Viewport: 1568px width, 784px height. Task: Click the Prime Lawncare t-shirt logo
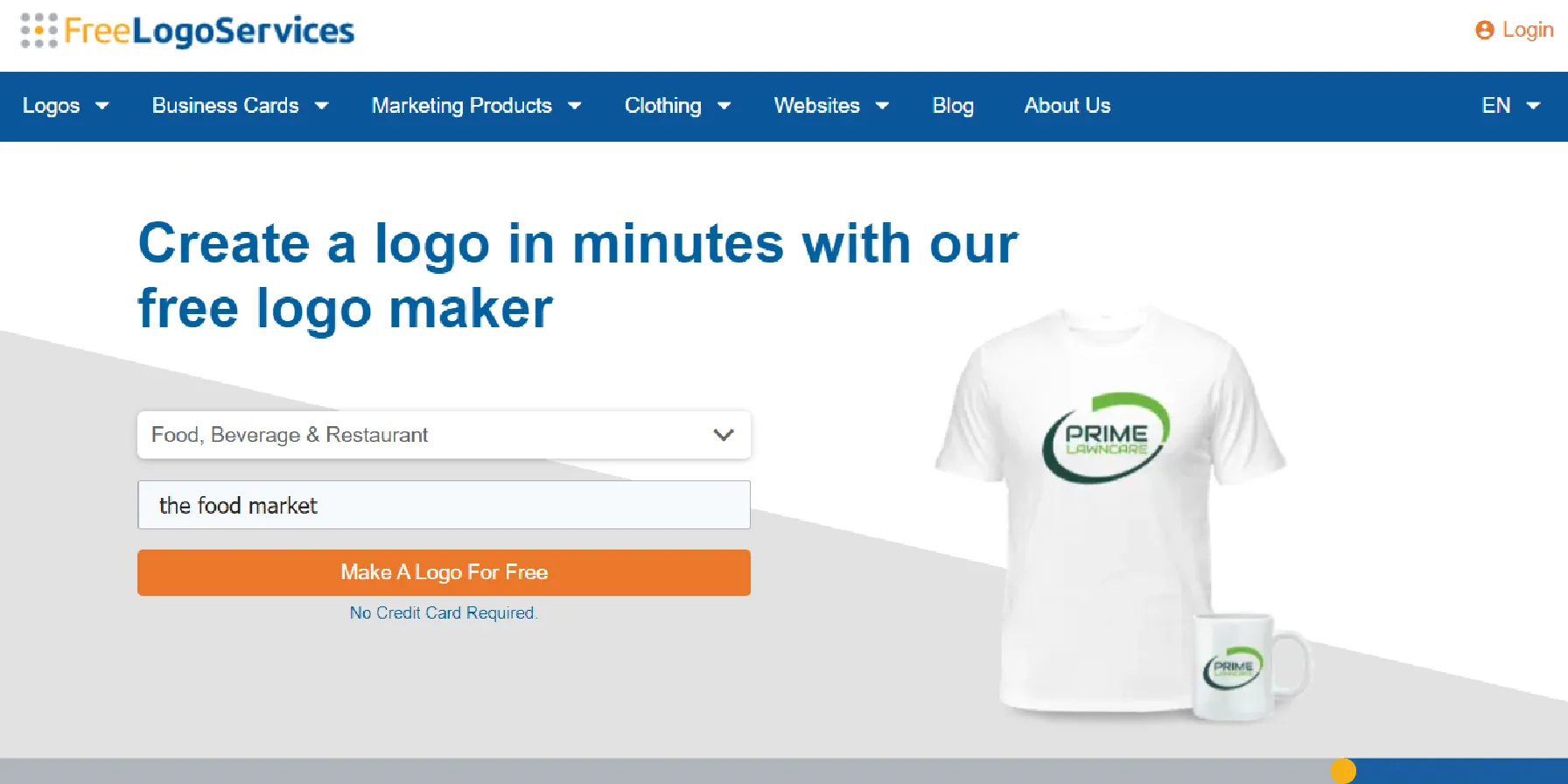(1106, 438)
